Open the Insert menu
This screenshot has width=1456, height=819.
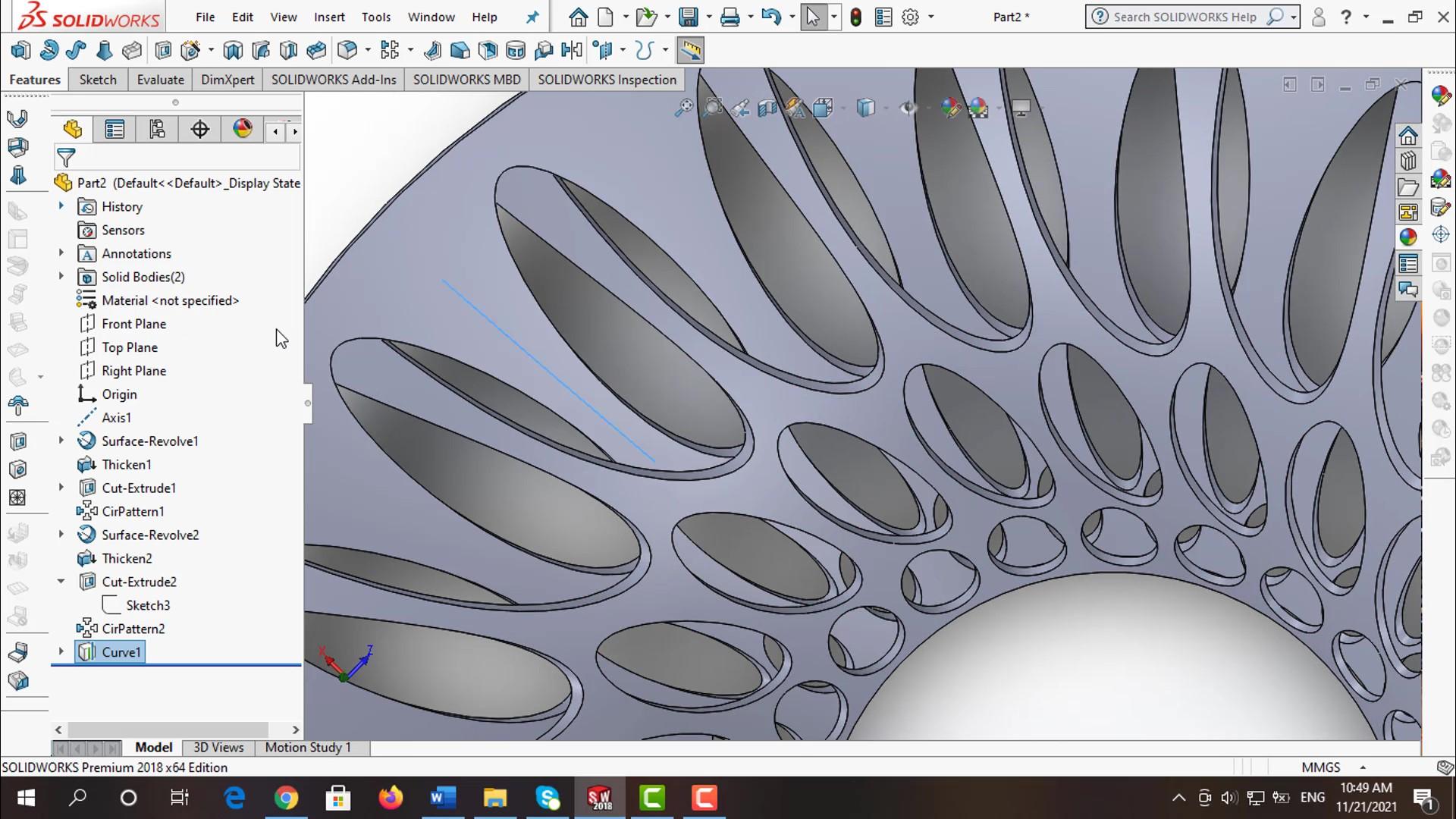coord(329,17)
